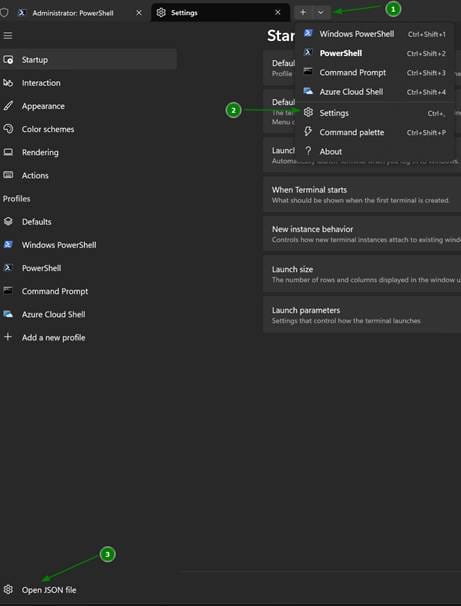Click the Interaction icon in sidebar

click(x=8, y=83)
